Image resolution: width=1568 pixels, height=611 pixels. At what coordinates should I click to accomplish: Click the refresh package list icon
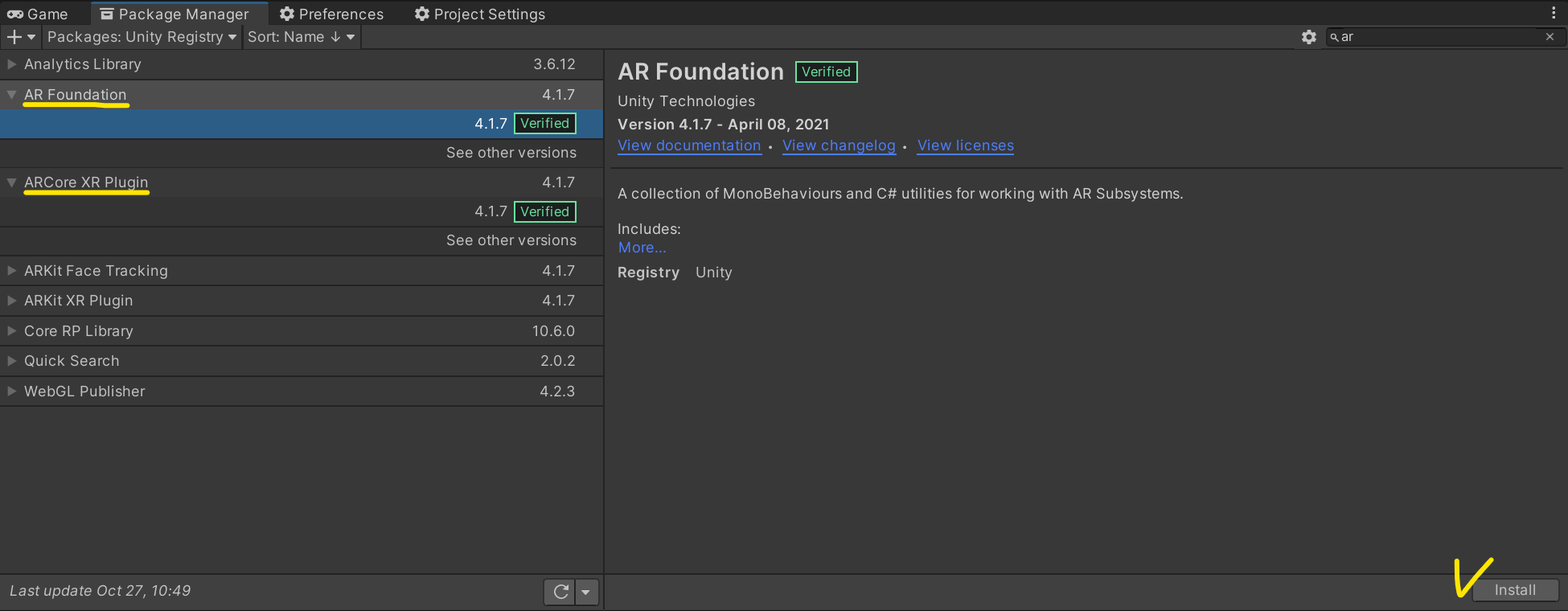(x=561, y=593)
